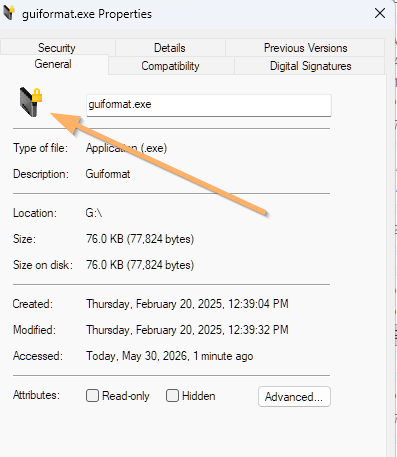The image size is (397, 457).
Task: Click the guiformat.exe title bar icon
Action: pos(9,13)
